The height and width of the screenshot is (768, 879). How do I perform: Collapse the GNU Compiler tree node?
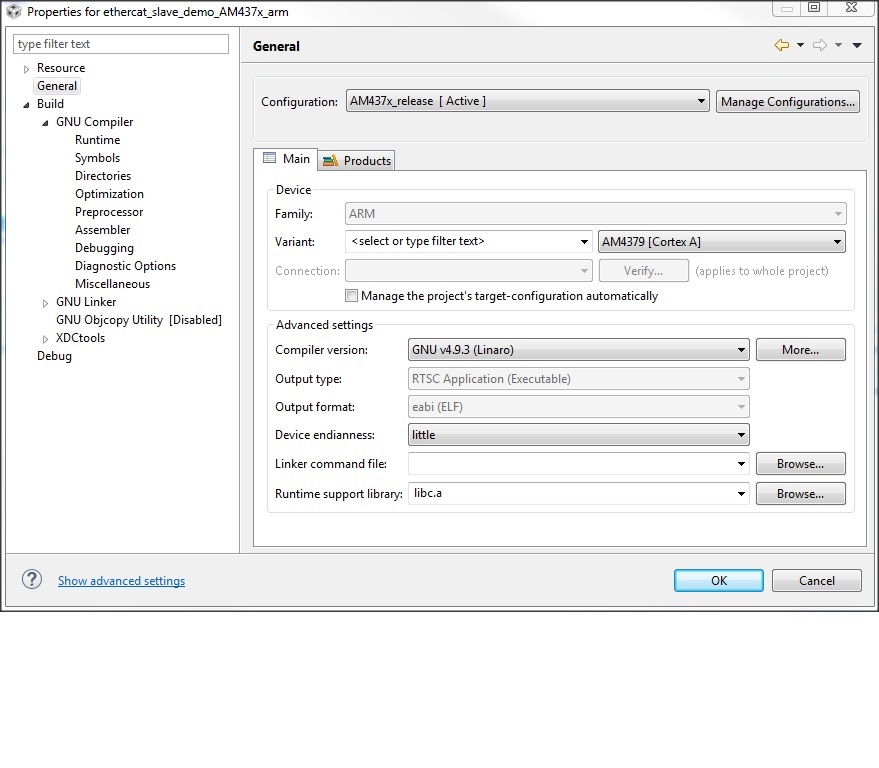(x=45, y=123)
